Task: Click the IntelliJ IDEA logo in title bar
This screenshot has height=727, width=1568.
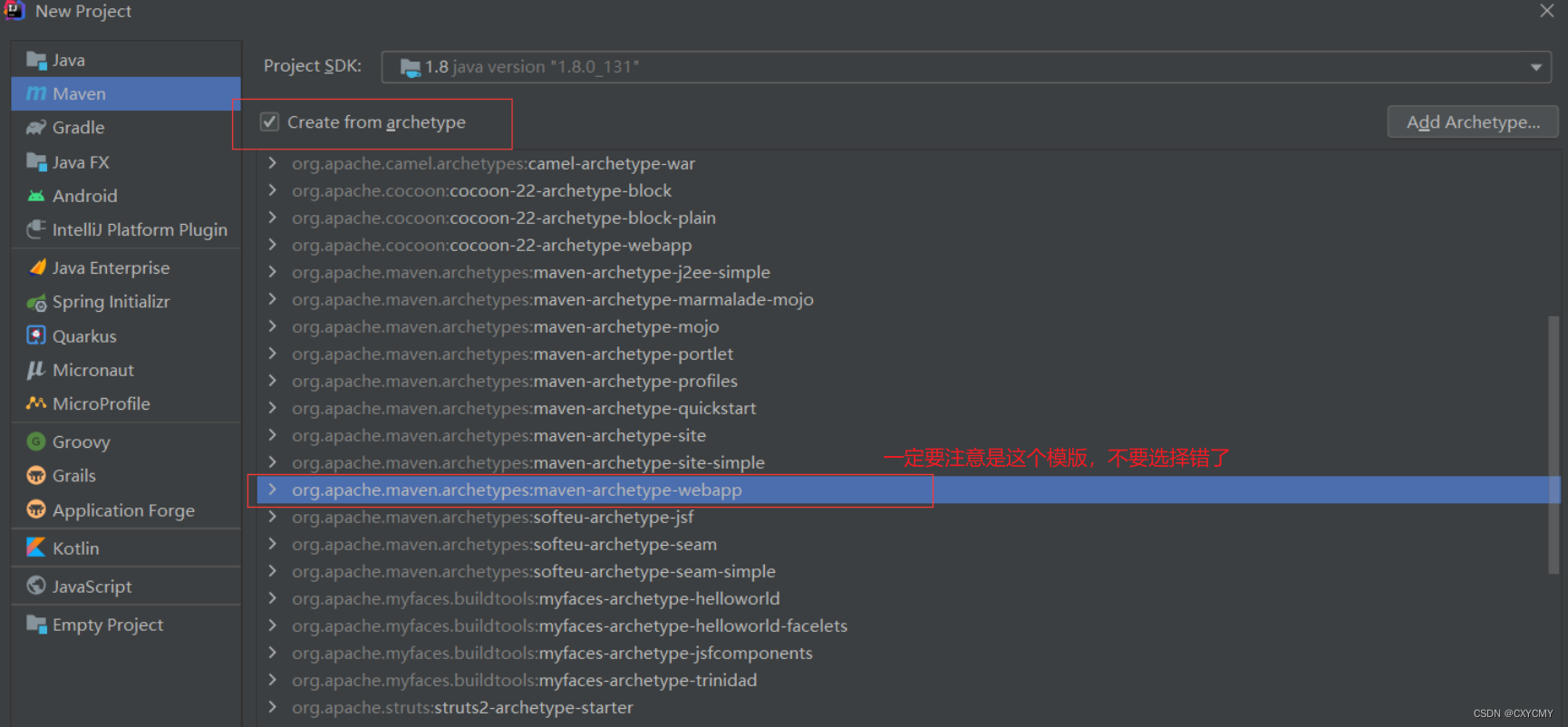Action: (x=14, y=11)
